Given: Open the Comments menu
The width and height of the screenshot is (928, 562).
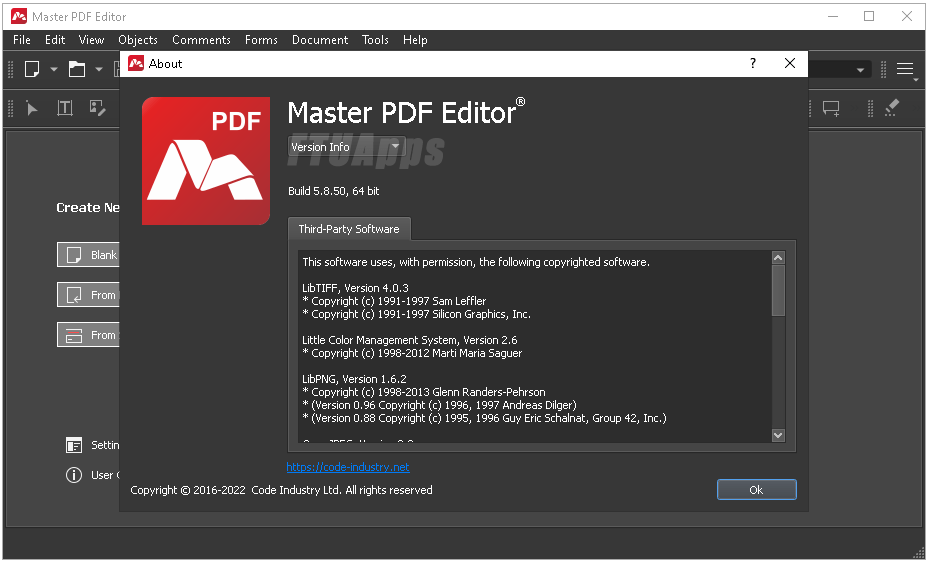Looking at the screenshot, I should pyautogui.click(x=201, y=40).
